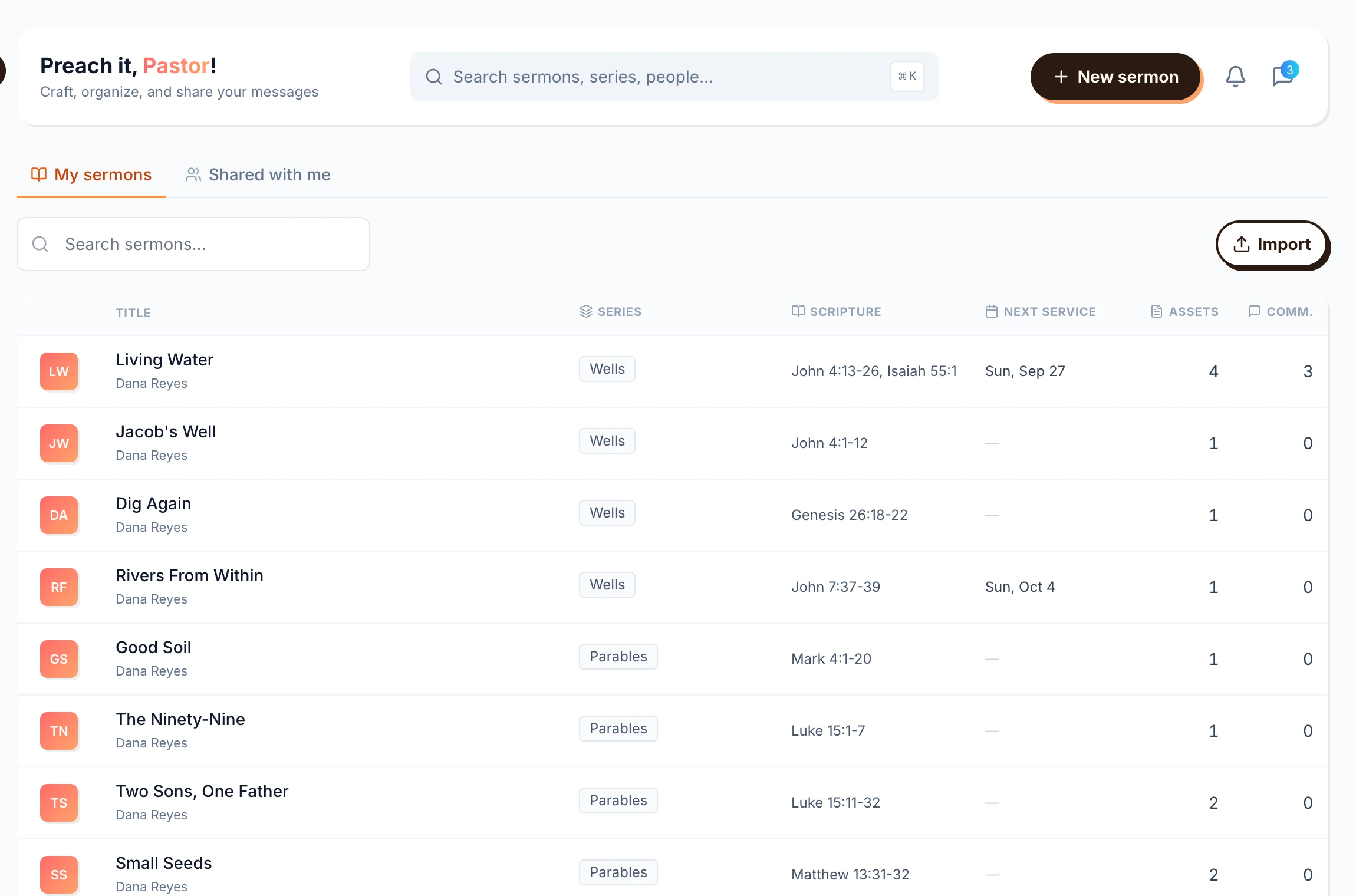Create a New sermon
This screenshot has width=1356, height=896.
pos(1115,77)
